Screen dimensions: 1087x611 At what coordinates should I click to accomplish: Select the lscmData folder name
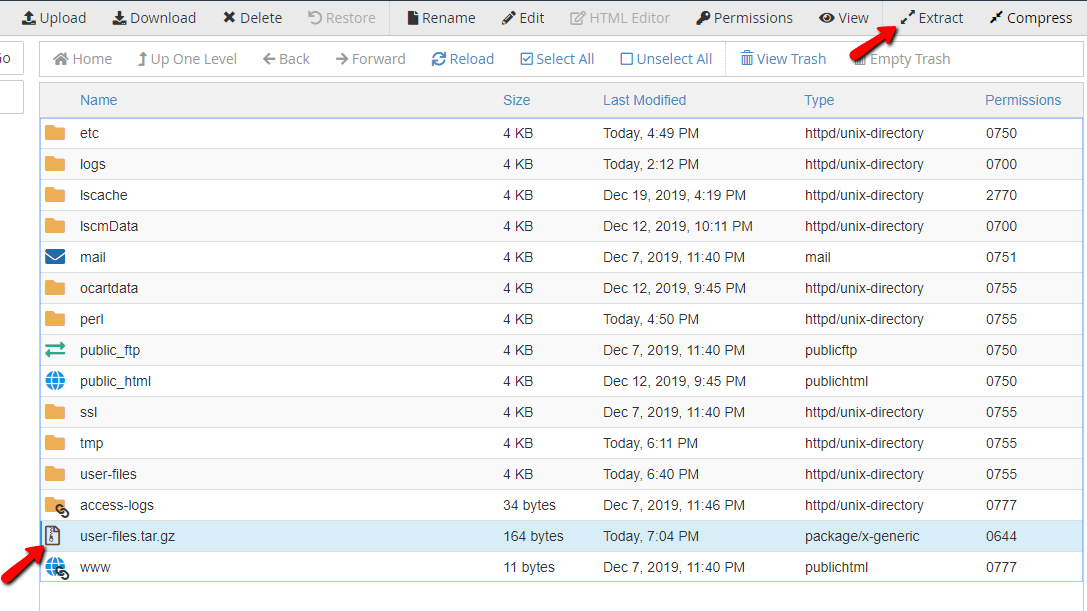coord(109,226)
